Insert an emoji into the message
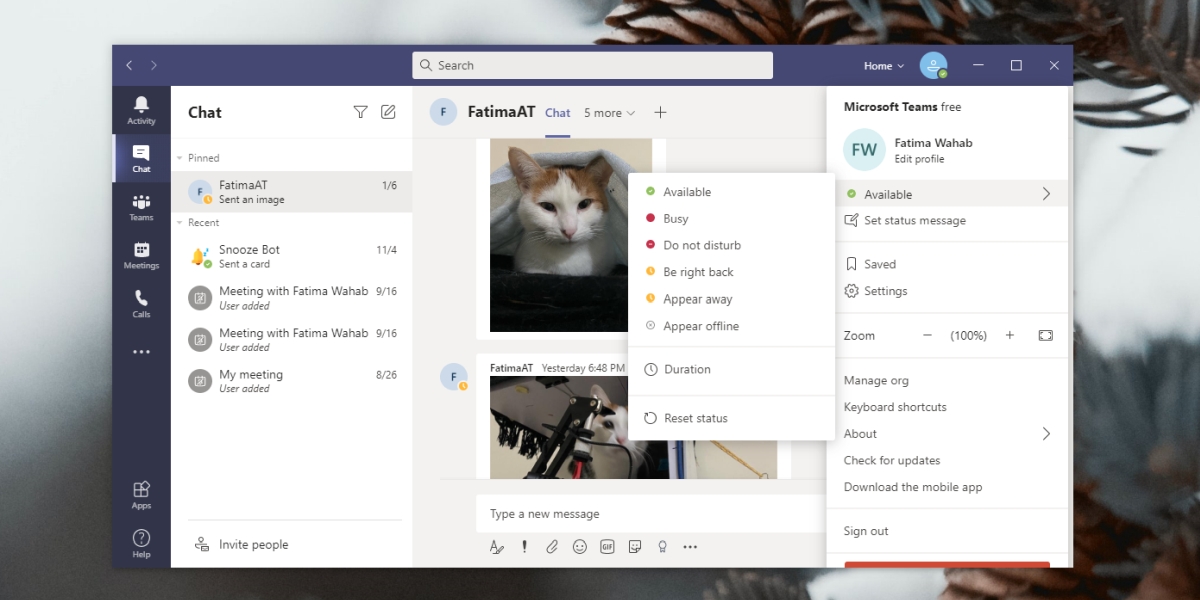1200x600 pixels. [x=580, y=546]
